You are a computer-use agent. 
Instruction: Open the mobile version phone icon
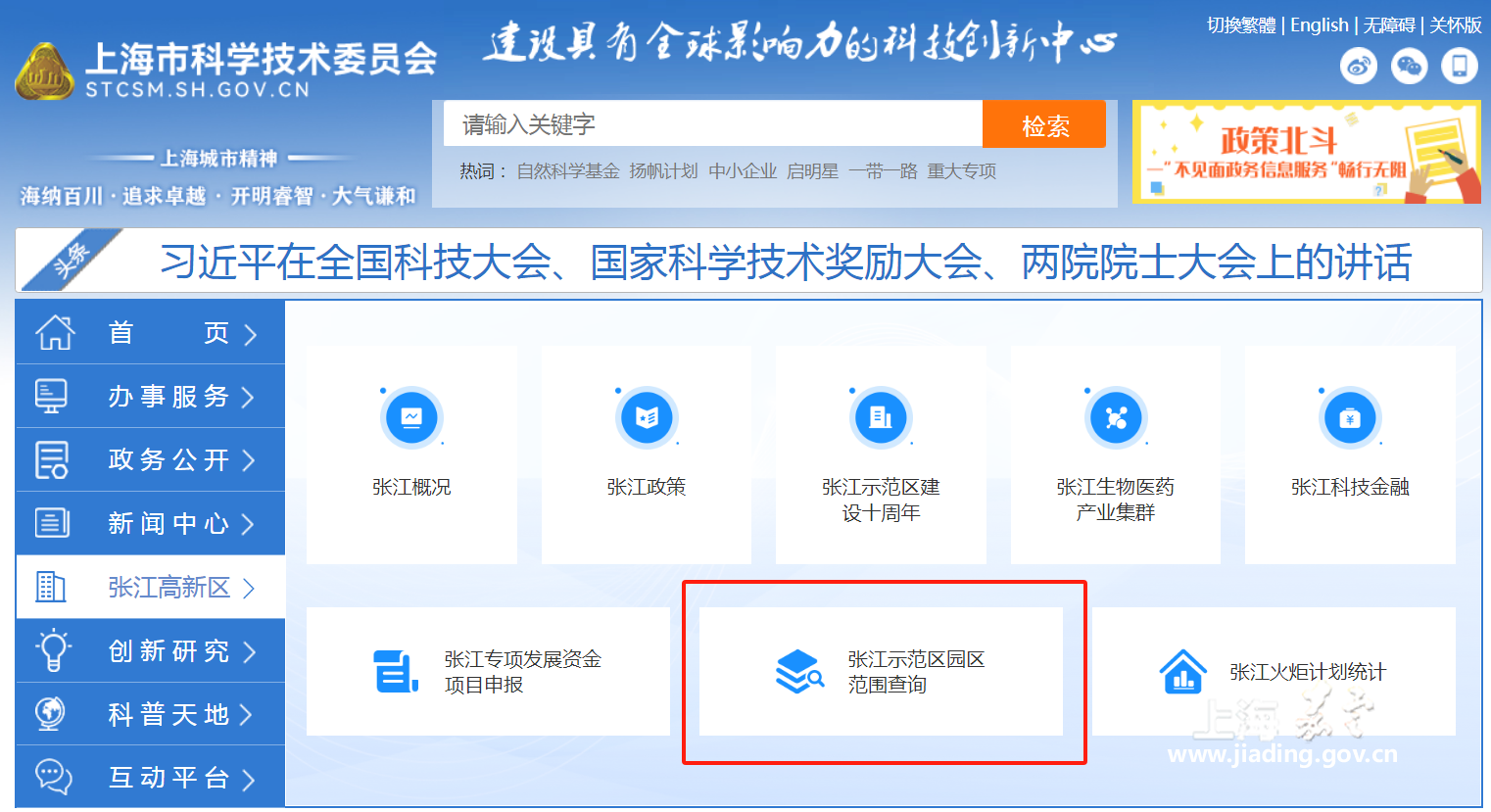coord(1459,66)
